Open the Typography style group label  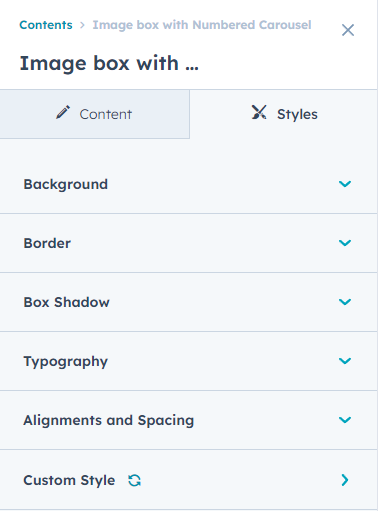tap(66, 361)
